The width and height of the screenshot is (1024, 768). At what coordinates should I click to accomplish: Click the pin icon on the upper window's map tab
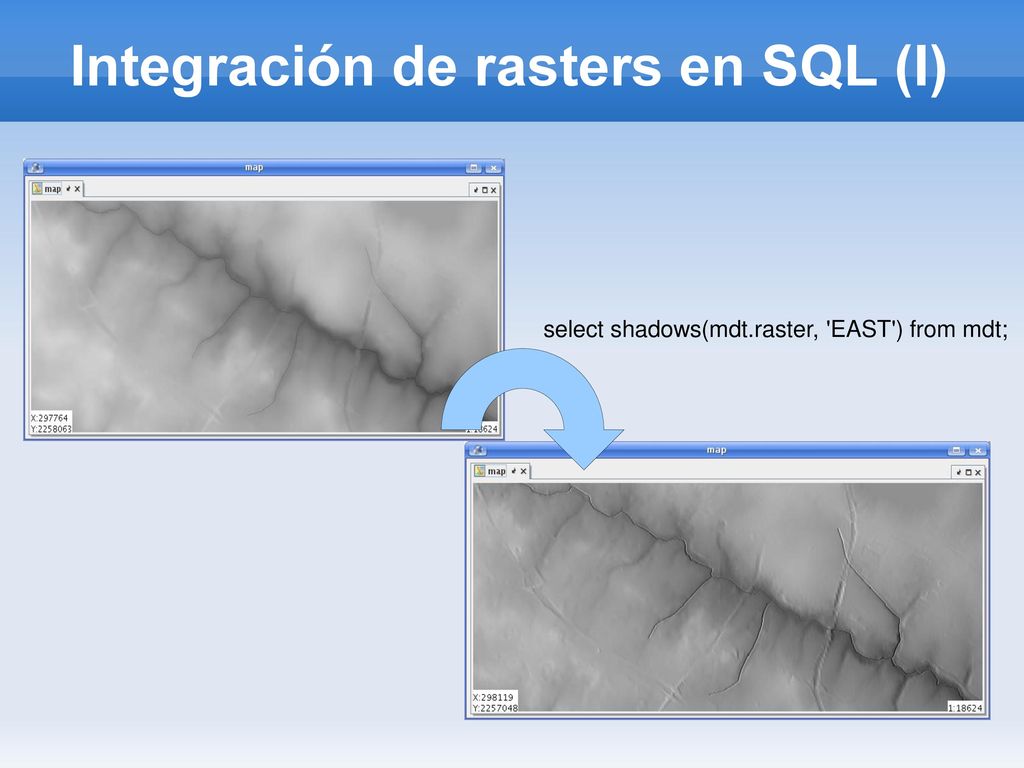[x=68, y=189]
